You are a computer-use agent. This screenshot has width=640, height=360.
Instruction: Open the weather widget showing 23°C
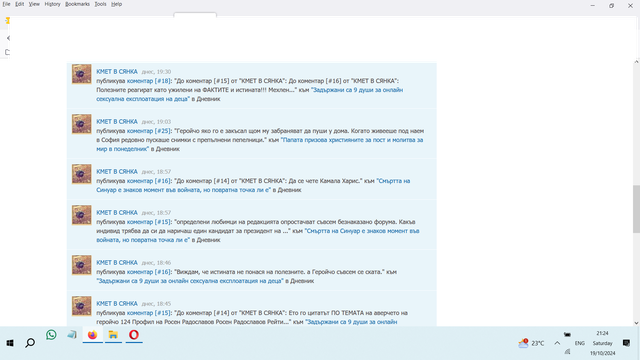click(531, 343)
